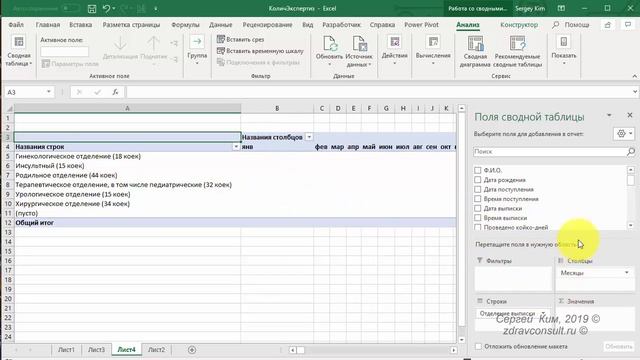Check the Время поступления field
Screen dimensions: 640x360
[x=478, y=199]
